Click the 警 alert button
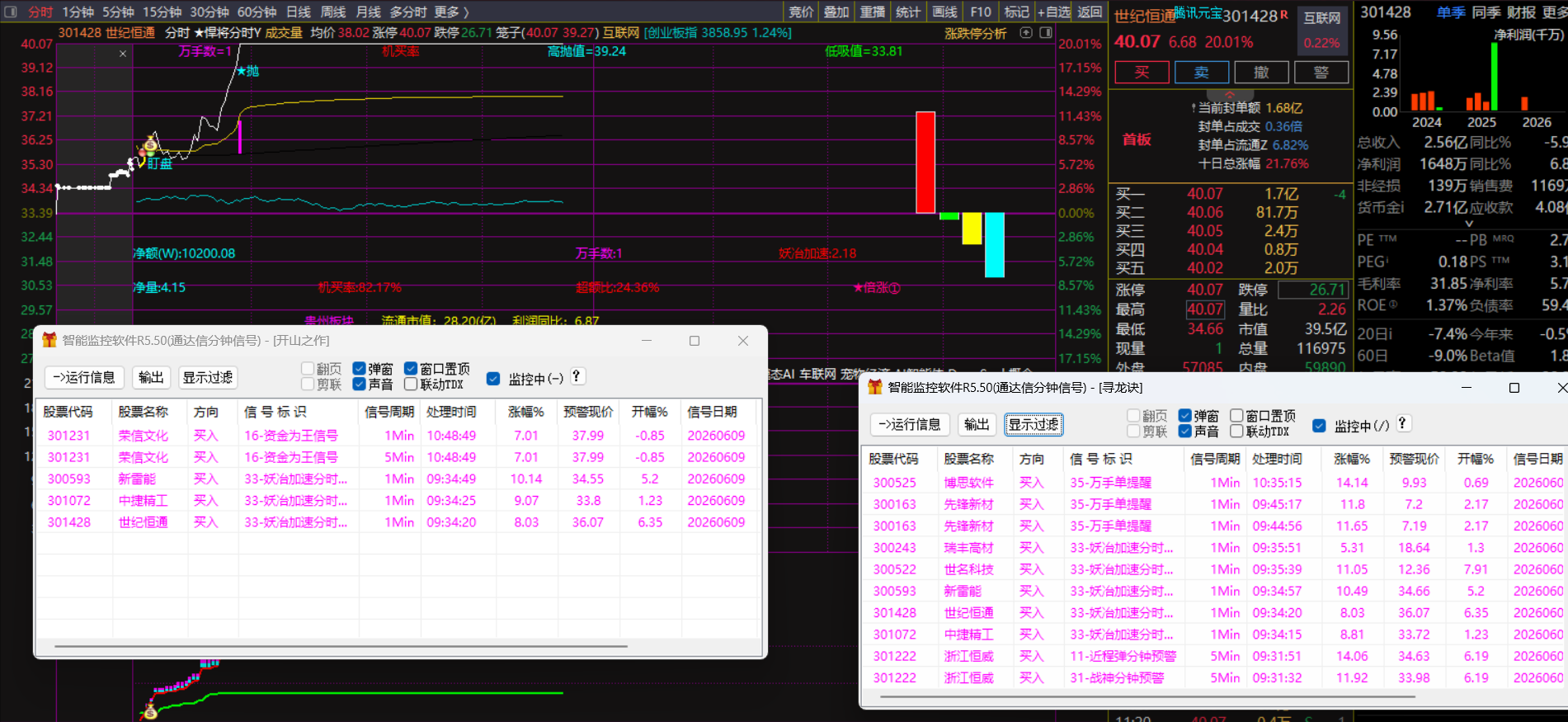The height and width of the screenshot is (722, 1568). tap(1322, 73)
